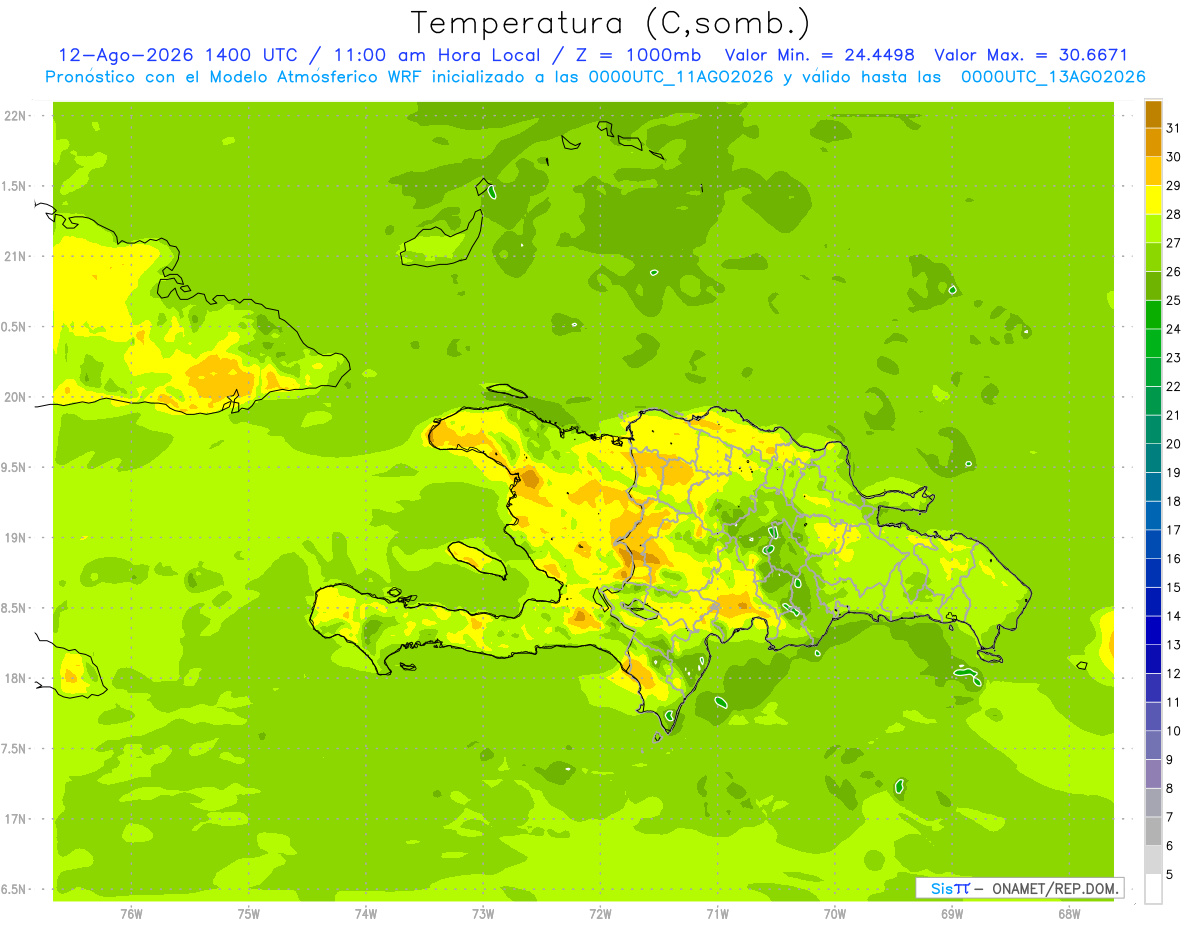The image size is (1200, 927).
Task: Click the "5" legend value label
Action: pos(1171,874)
